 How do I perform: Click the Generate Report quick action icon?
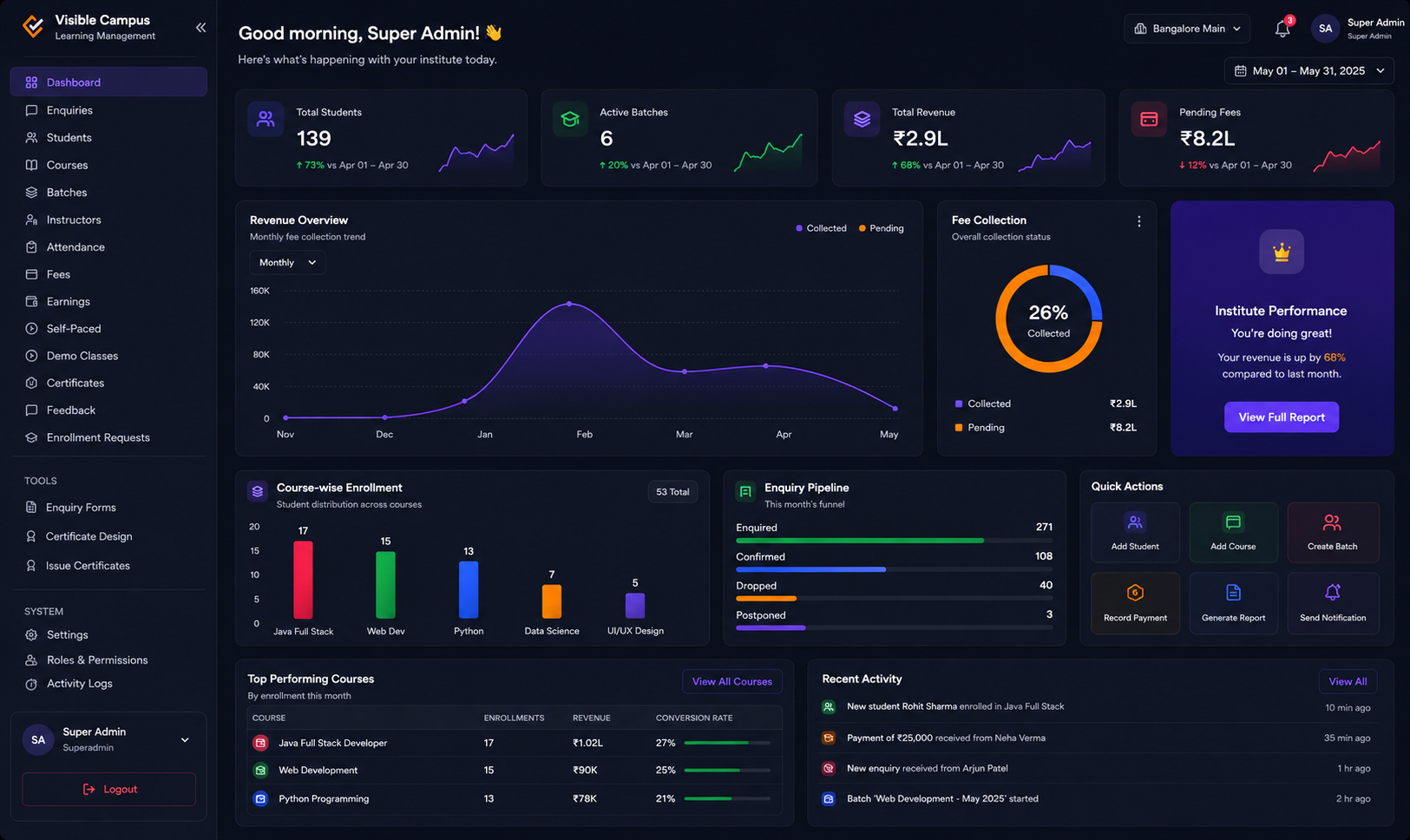coord(1233,593)
